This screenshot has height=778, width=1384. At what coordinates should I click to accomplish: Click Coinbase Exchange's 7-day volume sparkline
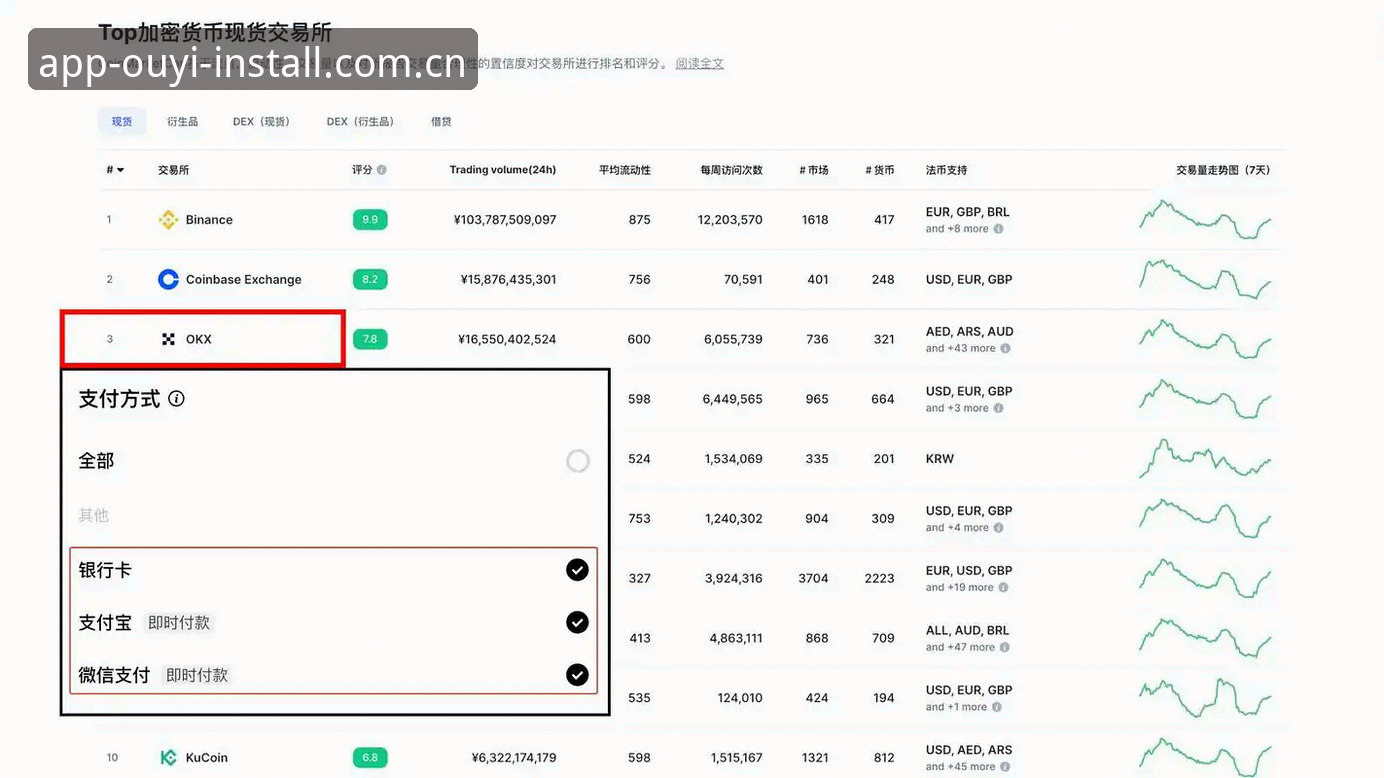[1206, 279]
